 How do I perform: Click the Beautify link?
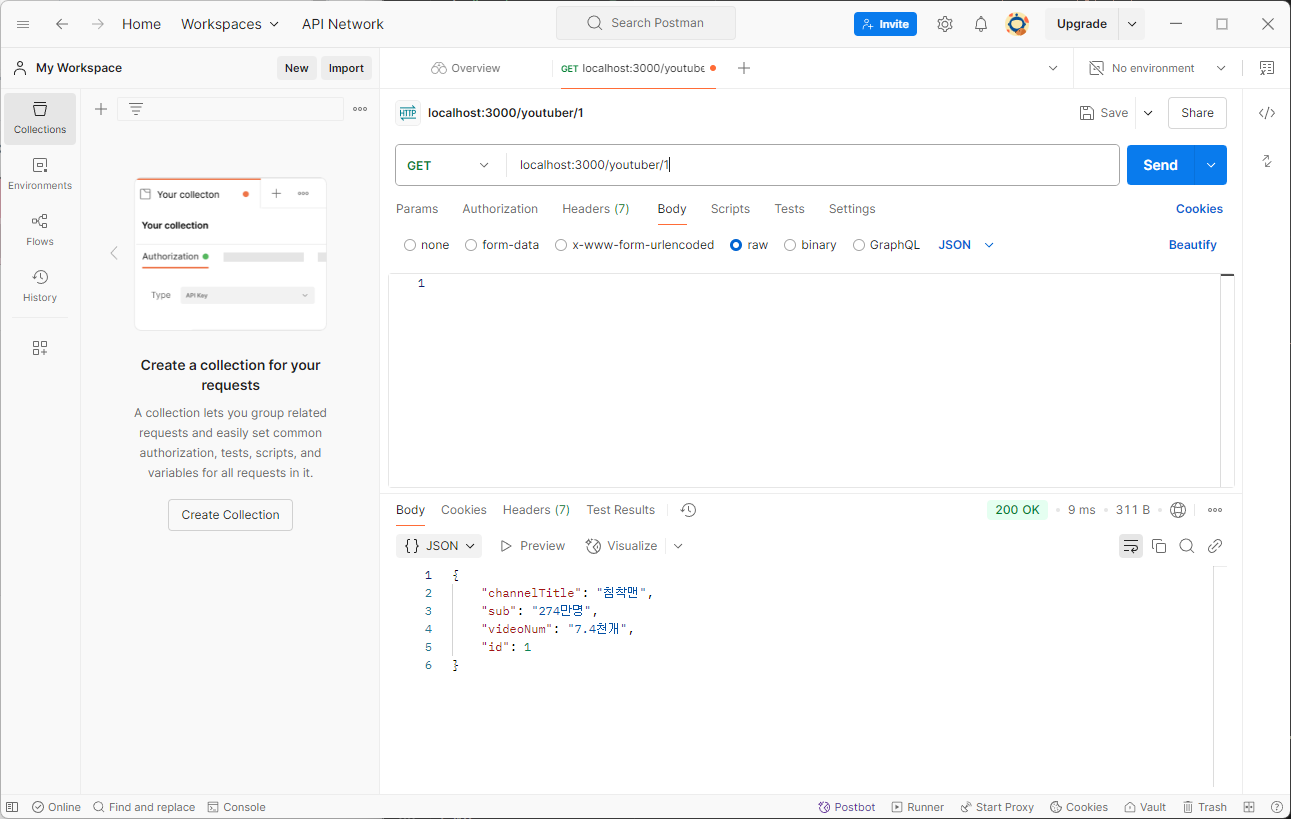point(1193,245)
